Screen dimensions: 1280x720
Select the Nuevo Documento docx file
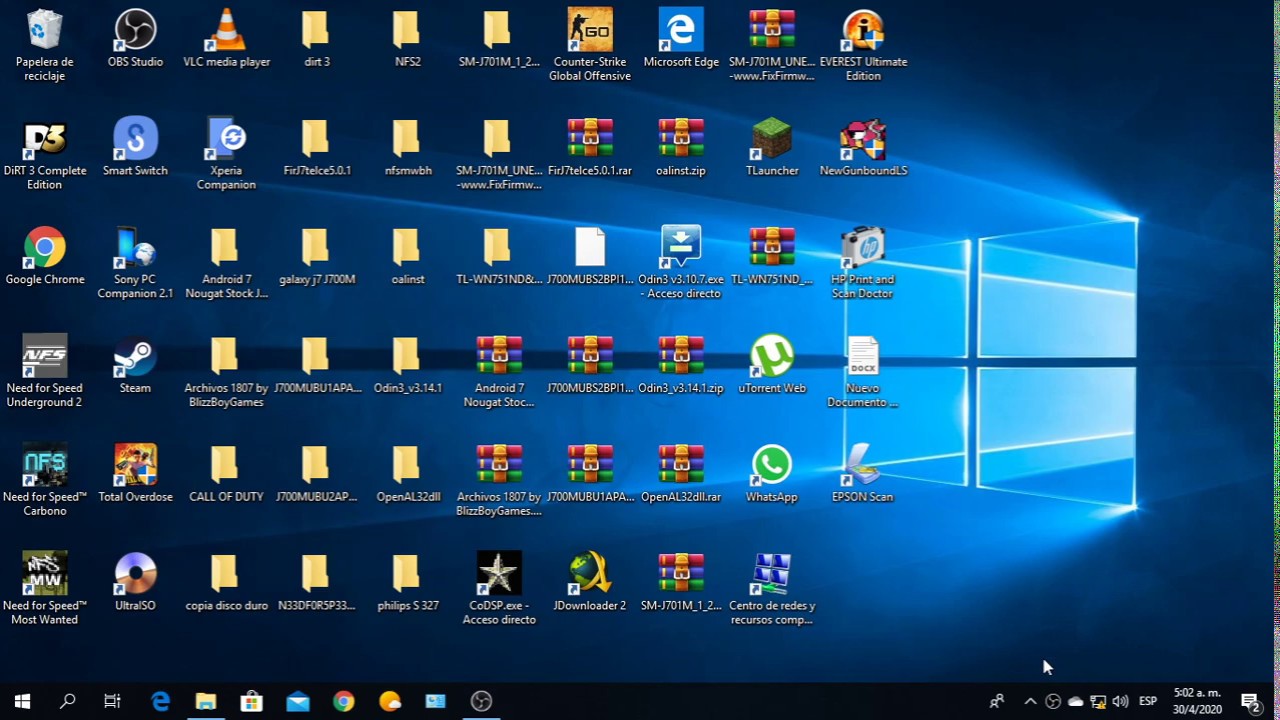[863, 372]
